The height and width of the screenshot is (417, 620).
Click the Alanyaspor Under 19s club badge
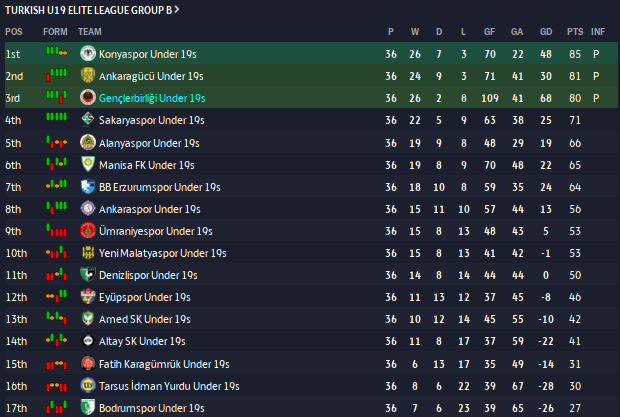pyautogui.click(x=88, y=143)
